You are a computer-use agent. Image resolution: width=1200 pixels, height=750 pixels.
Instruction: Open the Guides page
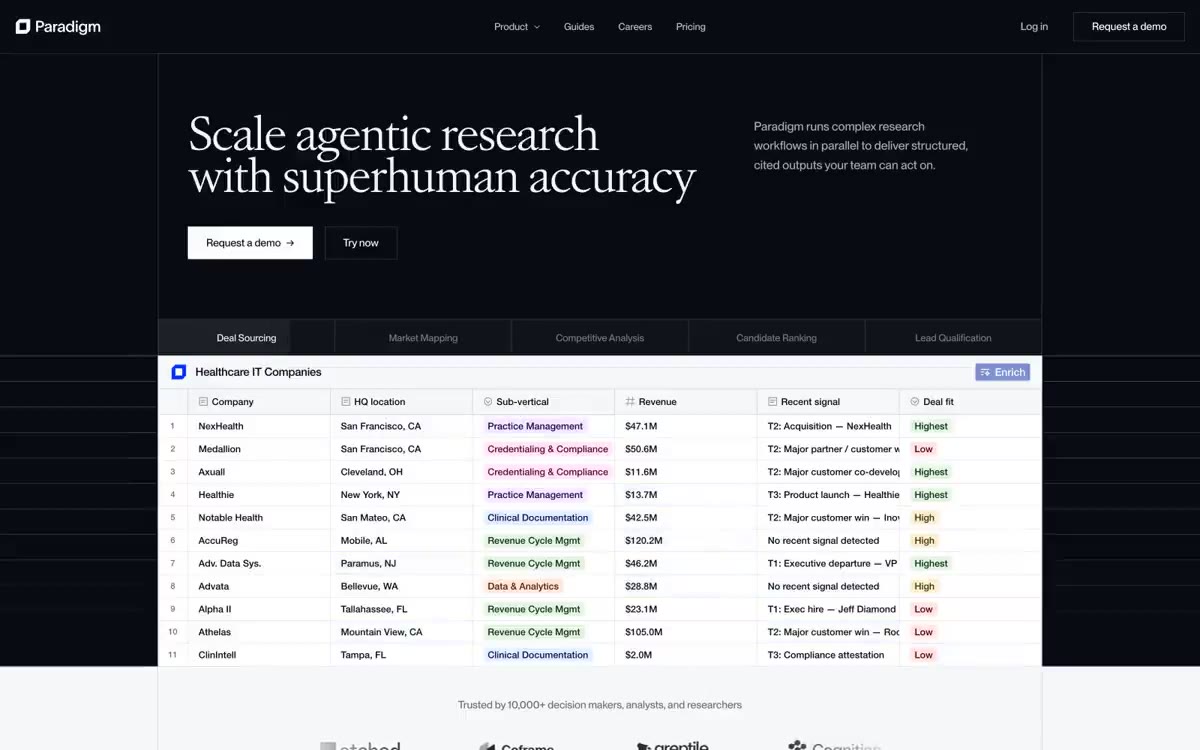[579, 27]
